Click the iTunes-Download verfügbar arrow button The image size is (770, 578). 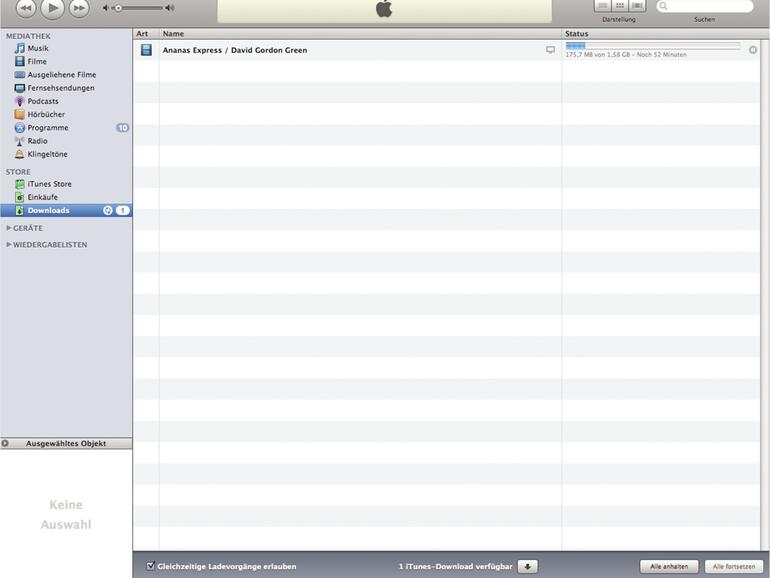[x=528, y=566]
